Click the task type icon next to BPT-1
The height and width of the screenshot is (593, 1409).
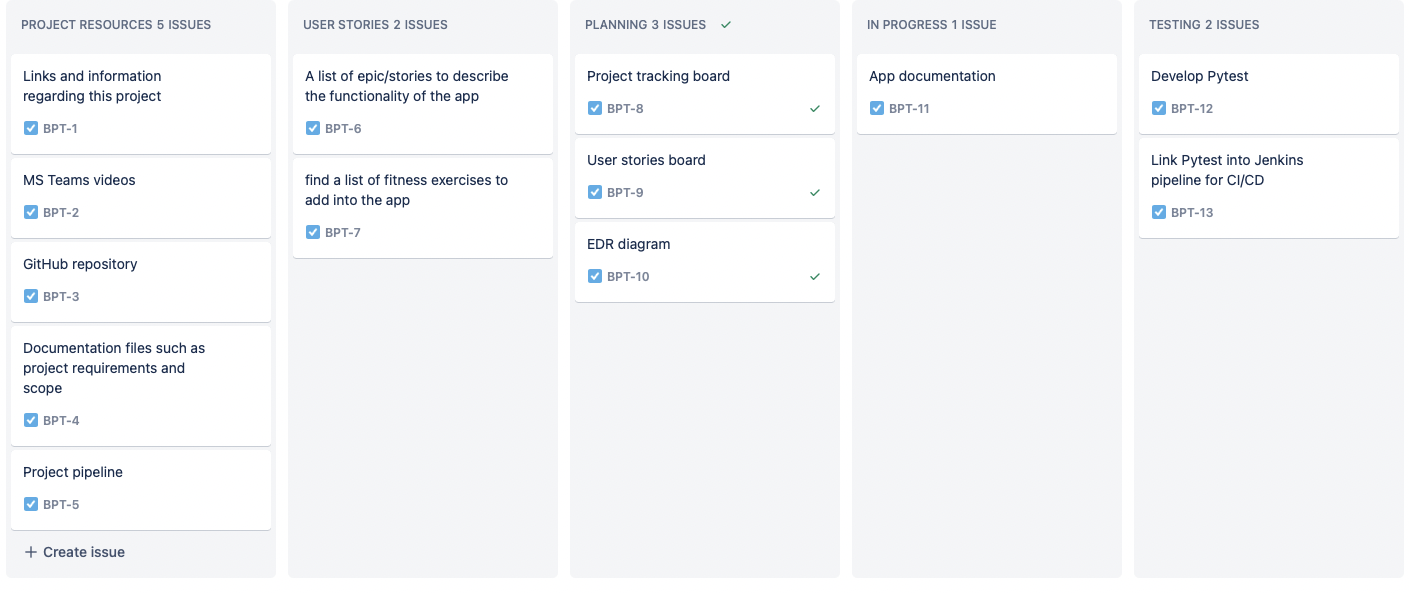click(31, 128)
